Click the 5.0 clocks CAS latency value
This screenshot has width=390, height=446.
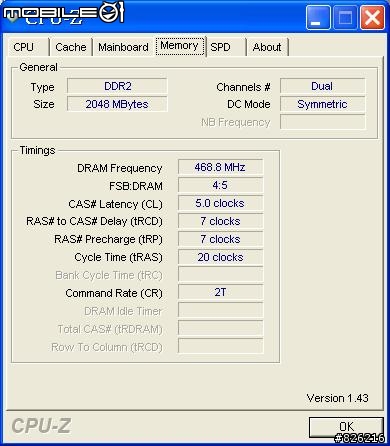pos(220,203)
